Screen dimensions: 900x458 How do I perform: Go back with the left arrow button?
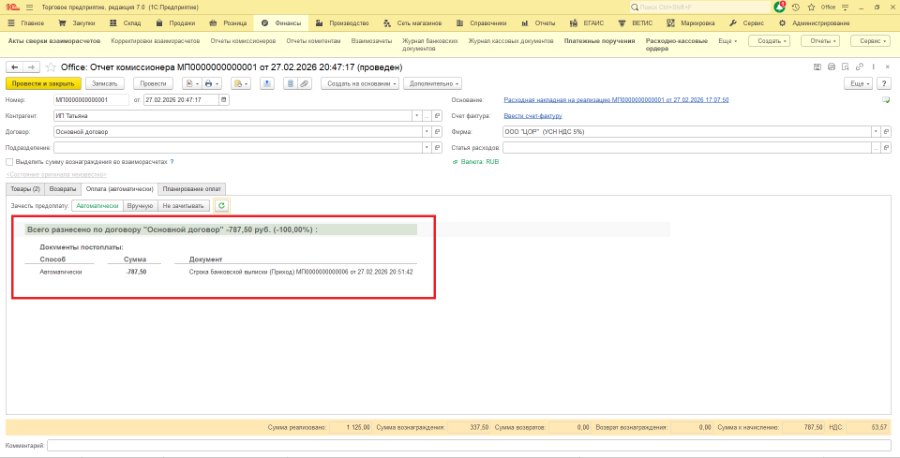coord(15,68)
